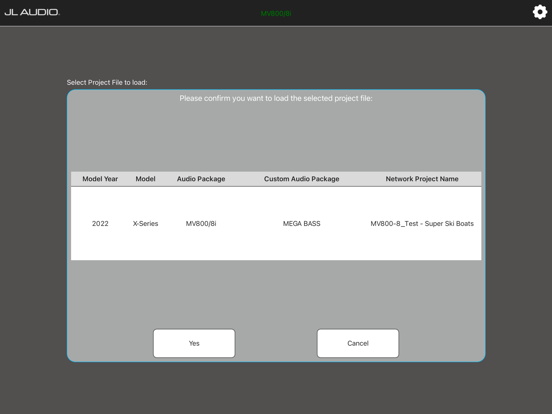This screenshot has height=414, width=552.
Task: Cancel loading the project file
Action: point(358,343)
